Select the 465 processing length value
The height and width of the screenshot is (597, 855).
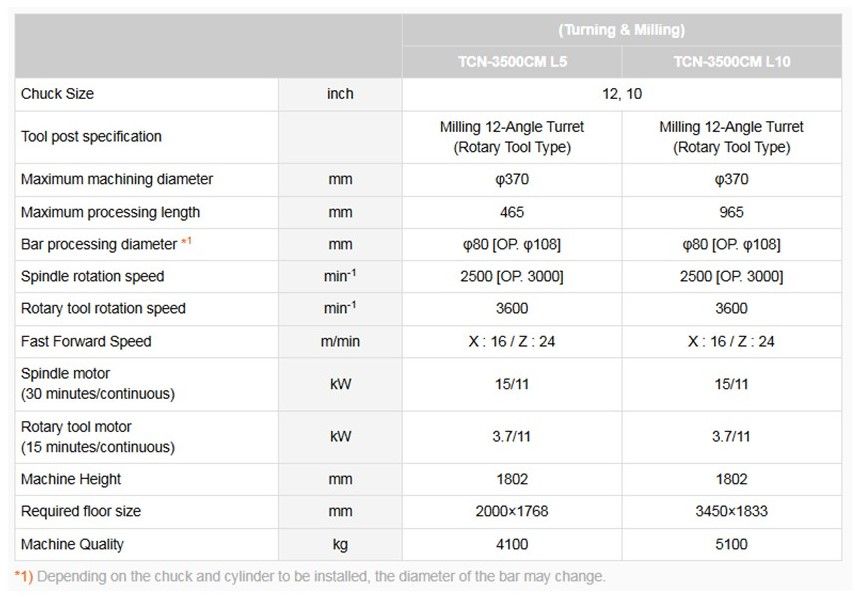511,212
